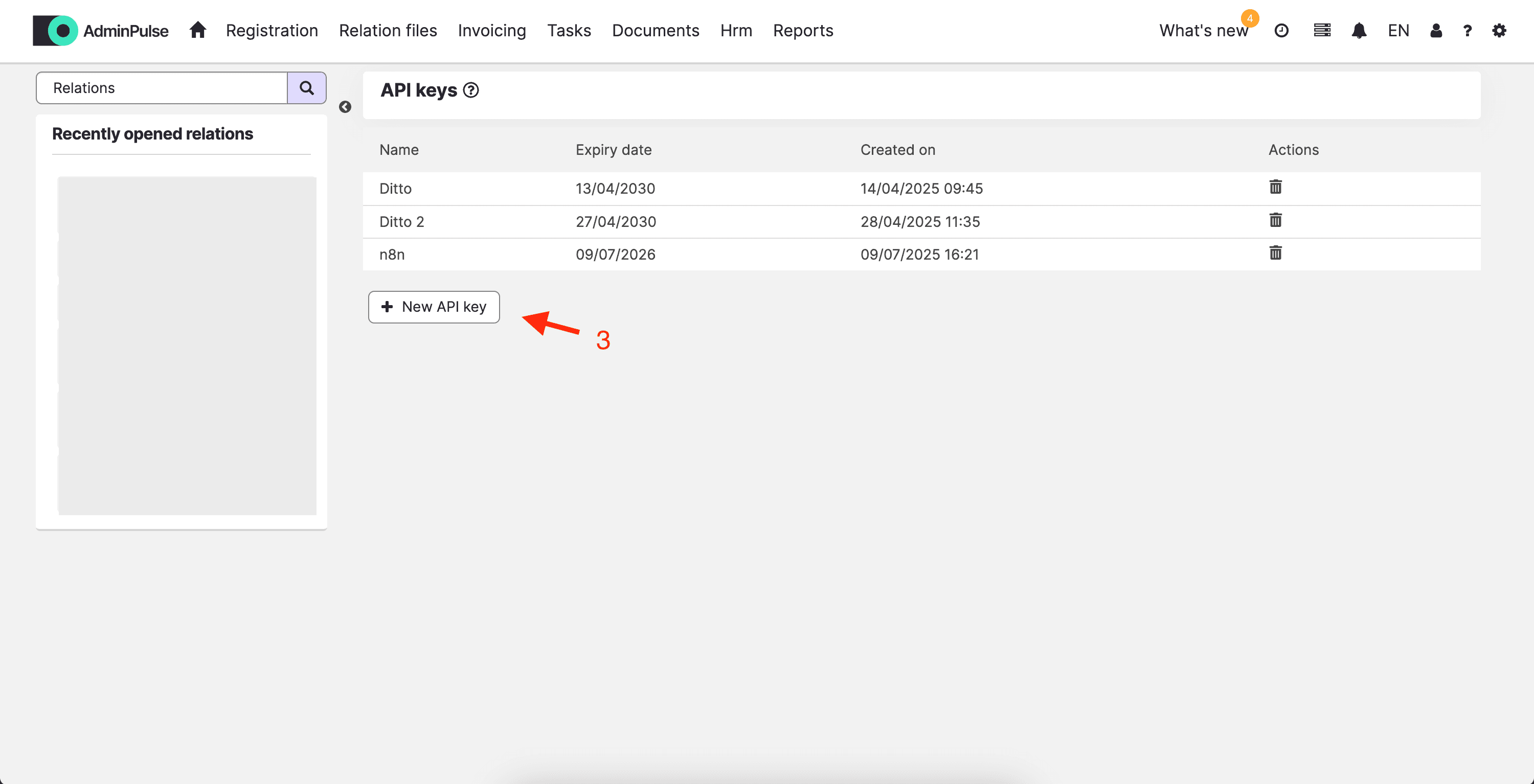
Task: Click the Relations search magnifier button
Action: point(307,88)
